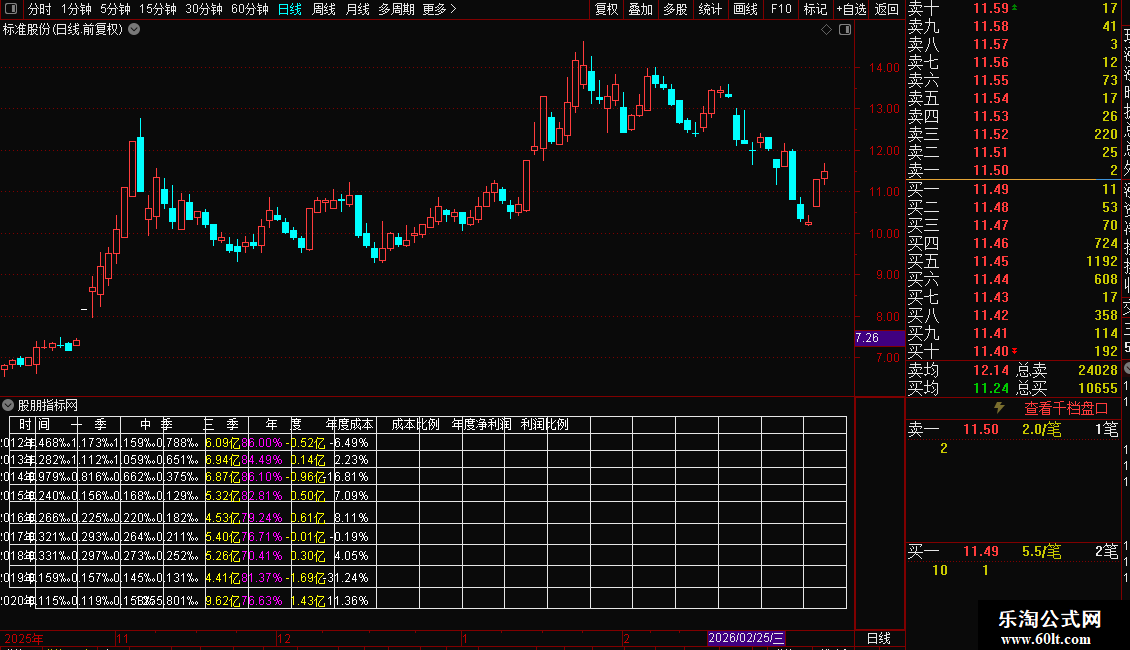Select the 月线 monthly period tab
1130x650 pixels.
pos(357,9)
